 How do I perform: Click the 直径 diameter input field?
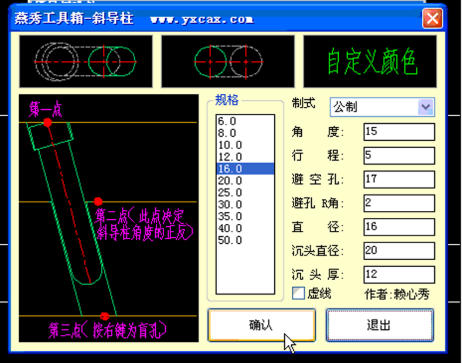(399, 227)
